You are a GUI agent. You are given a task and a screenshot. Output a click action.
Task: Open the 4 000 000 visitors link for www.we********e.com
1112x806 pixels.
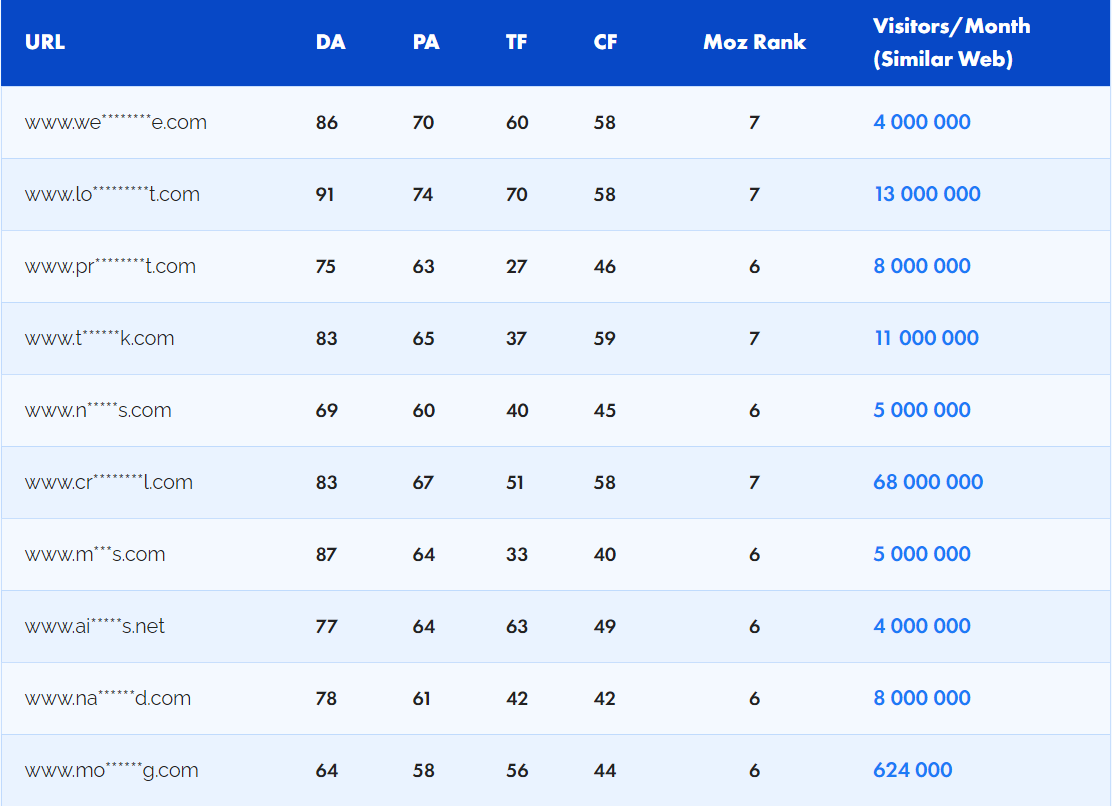pyautogui.click(x=922, y=122)
